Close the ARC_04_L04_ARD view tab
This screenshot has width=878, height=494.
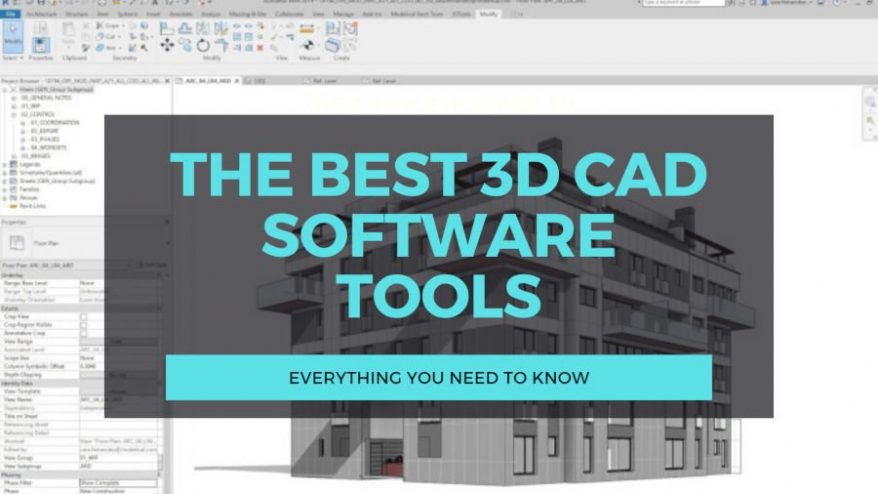click(x=237, y=81)
